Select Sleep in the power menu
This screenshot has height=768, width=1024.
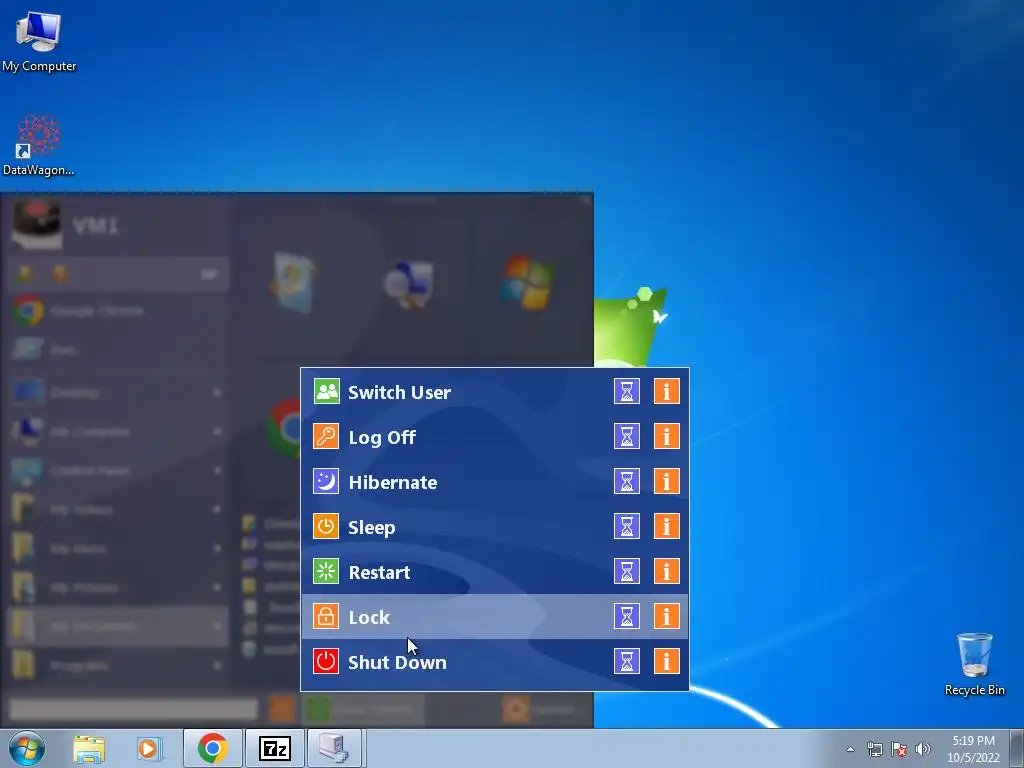click(494, 526)
